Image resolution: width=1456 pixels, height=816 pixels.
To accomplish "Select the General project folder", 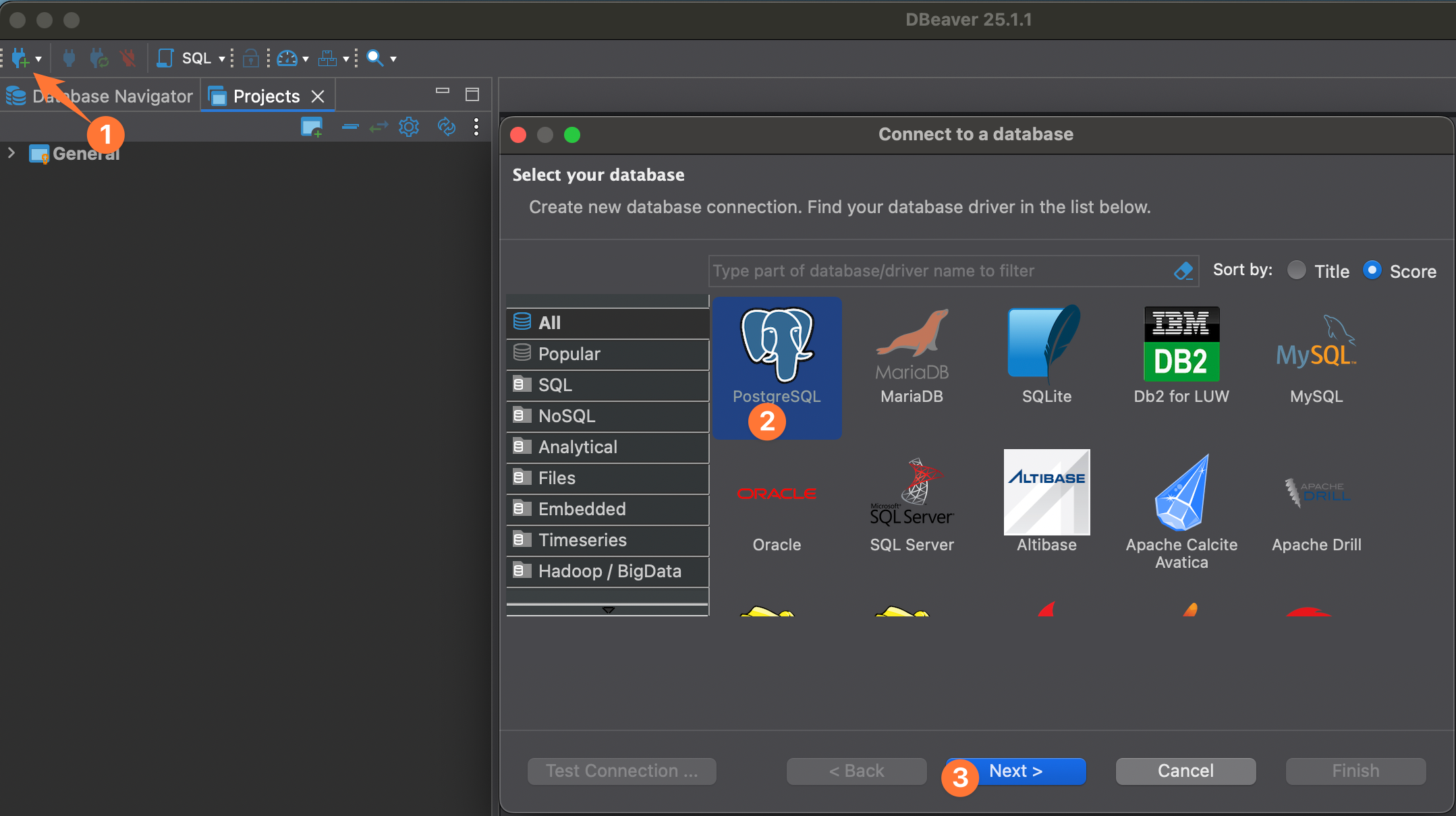I will [74, 154].
